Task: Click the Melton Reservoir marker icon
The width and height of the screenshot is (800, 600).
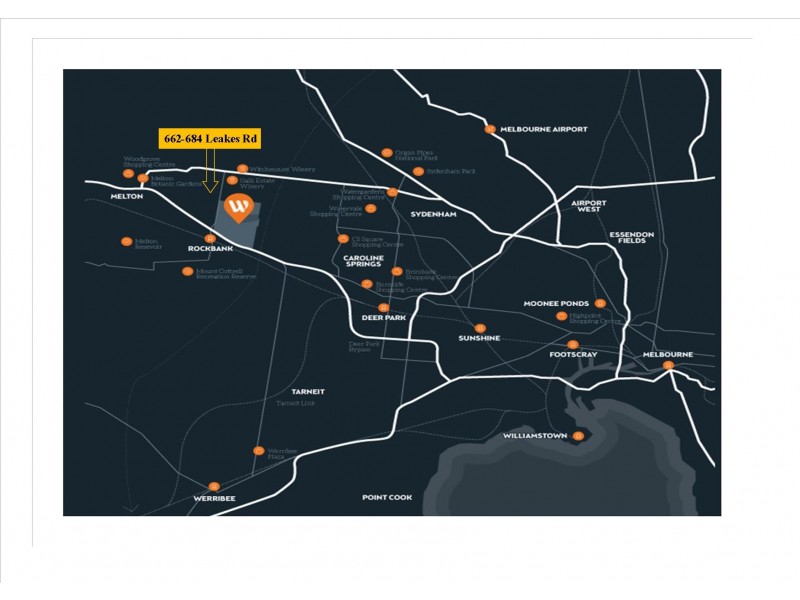Action: click(126, 241)
